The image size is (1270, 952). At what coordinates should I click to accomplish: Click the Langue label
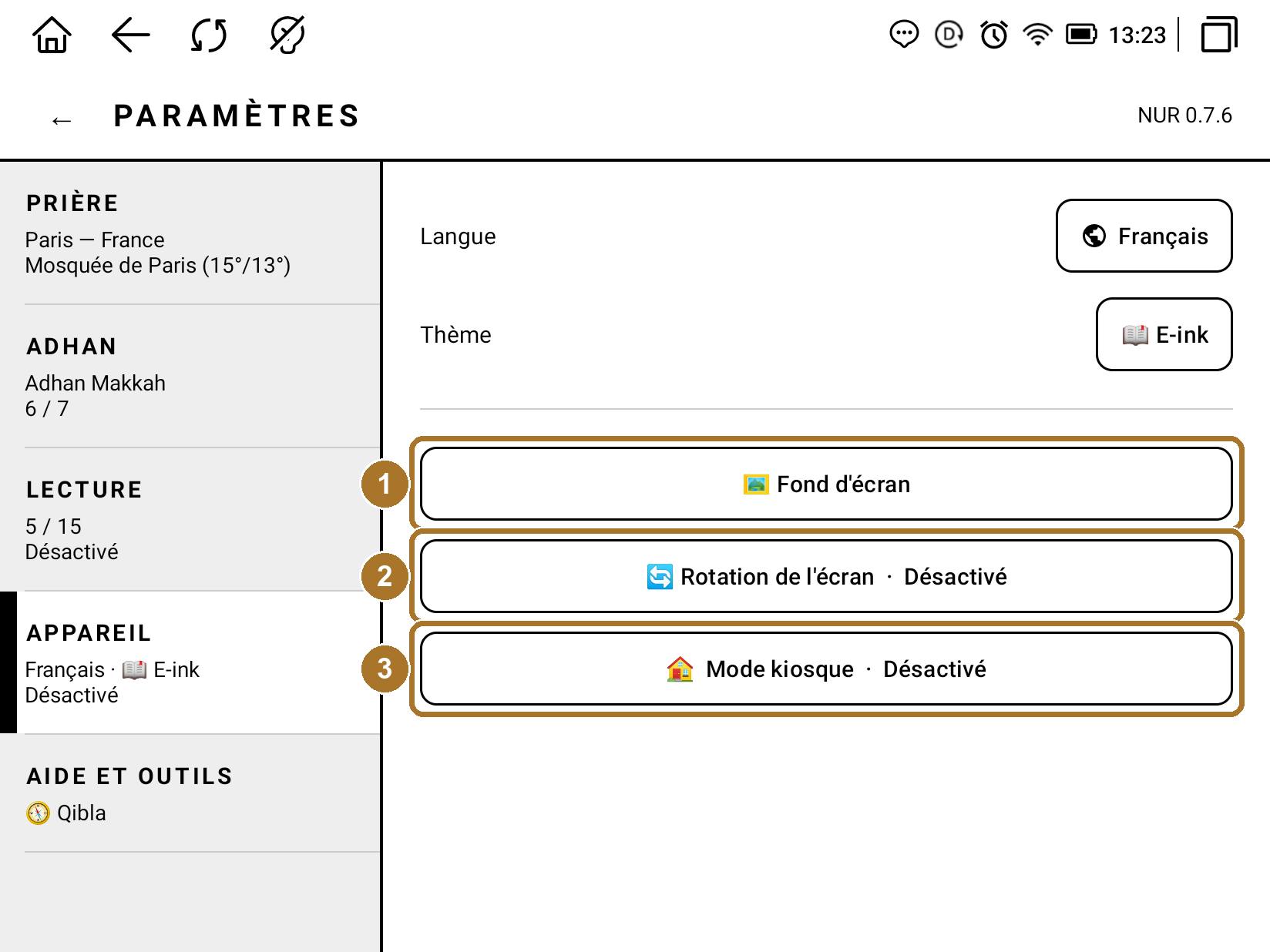pyautogui.click(x=458, y=236)
